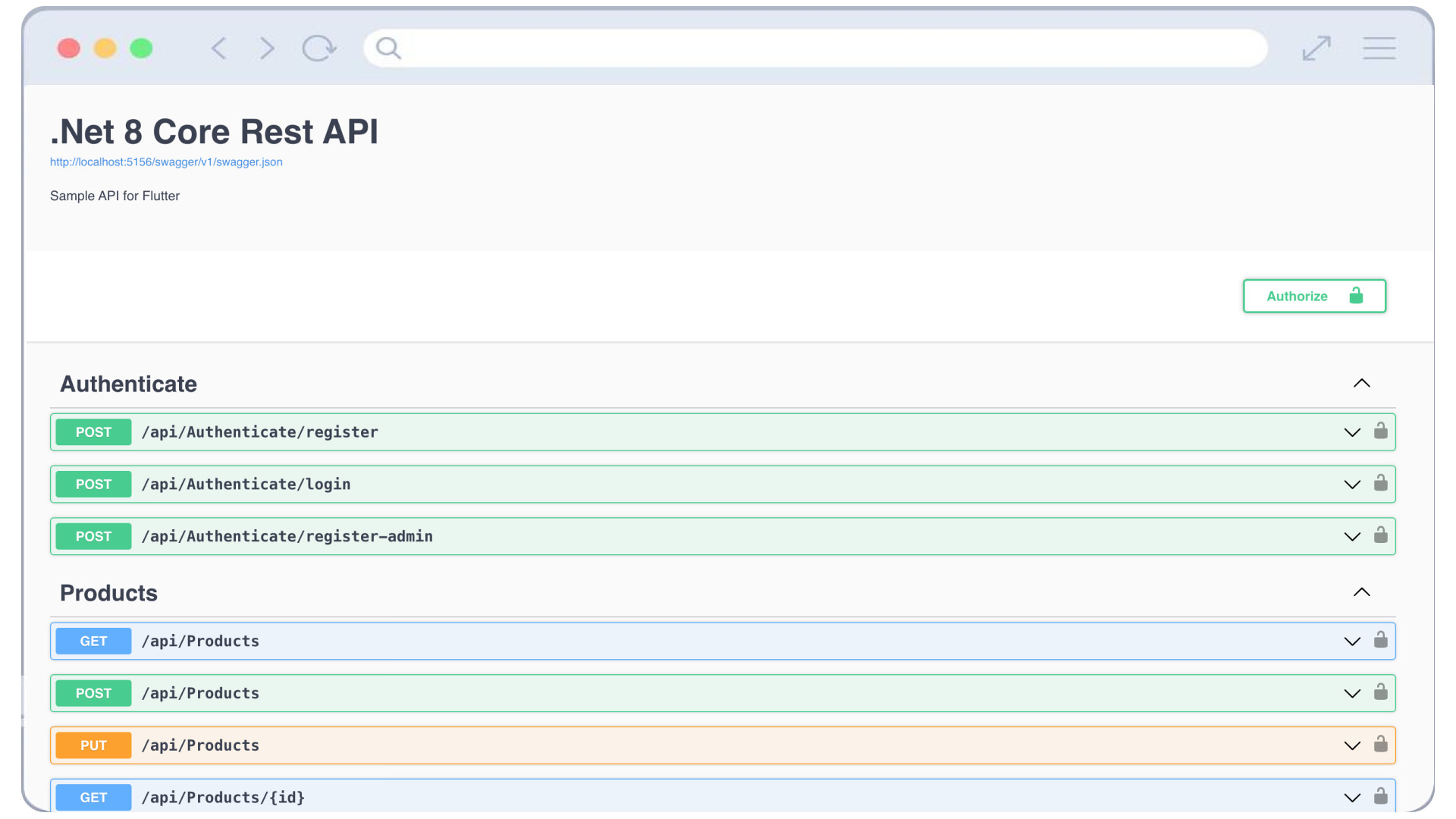Click the expand fullscreen arrows icon
Screen dimensions: 1456x819
(x=1316, y=49)
